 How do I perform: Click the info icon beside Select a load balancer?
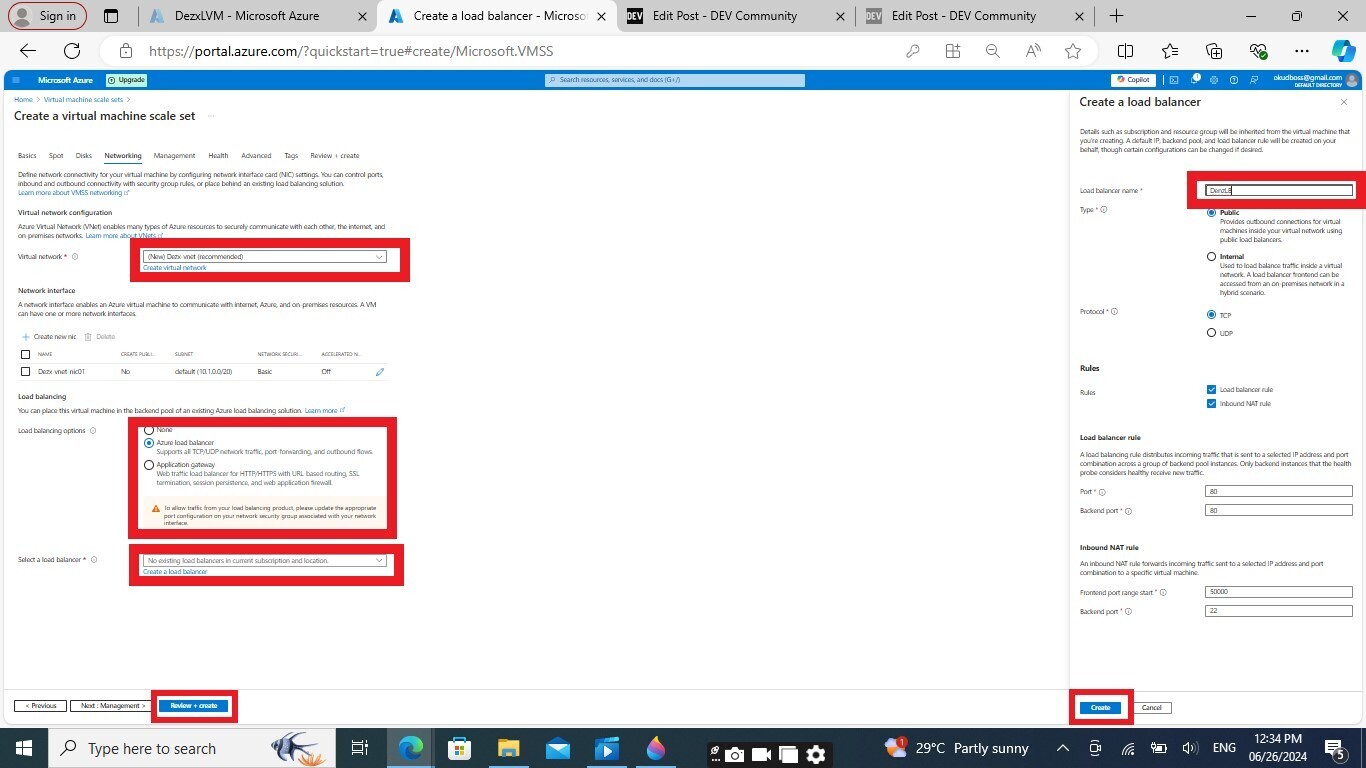pyautogui.click(x=94, y=560)
